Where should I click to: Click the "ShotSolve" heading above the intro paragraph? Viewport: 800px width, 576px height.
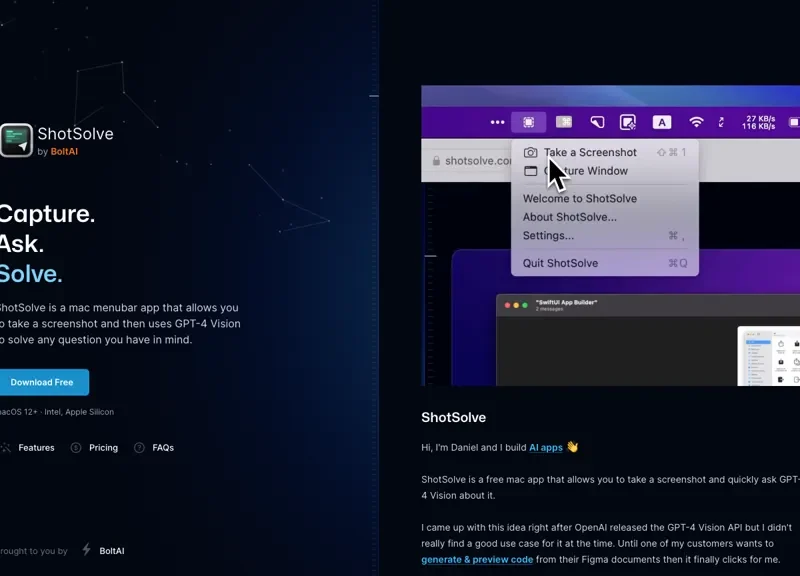pos(454,417)
